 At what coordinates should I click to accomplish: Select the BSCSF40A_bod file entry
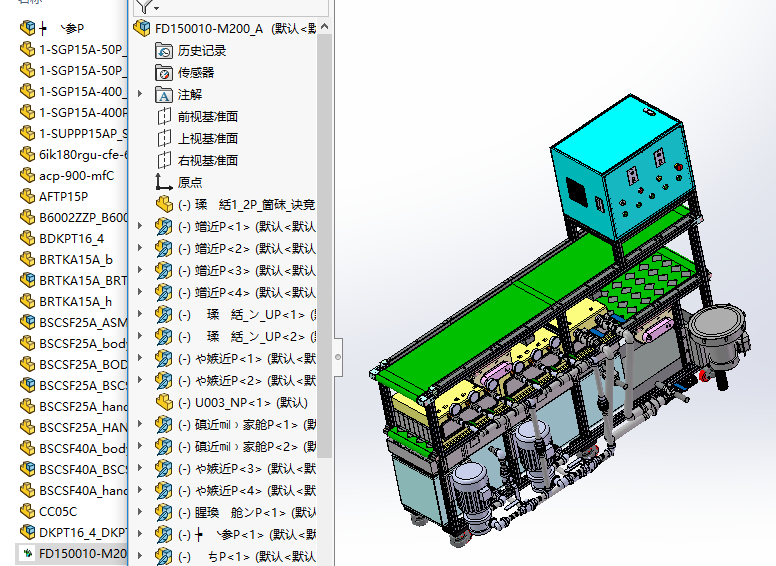click(x=73, y=448)
